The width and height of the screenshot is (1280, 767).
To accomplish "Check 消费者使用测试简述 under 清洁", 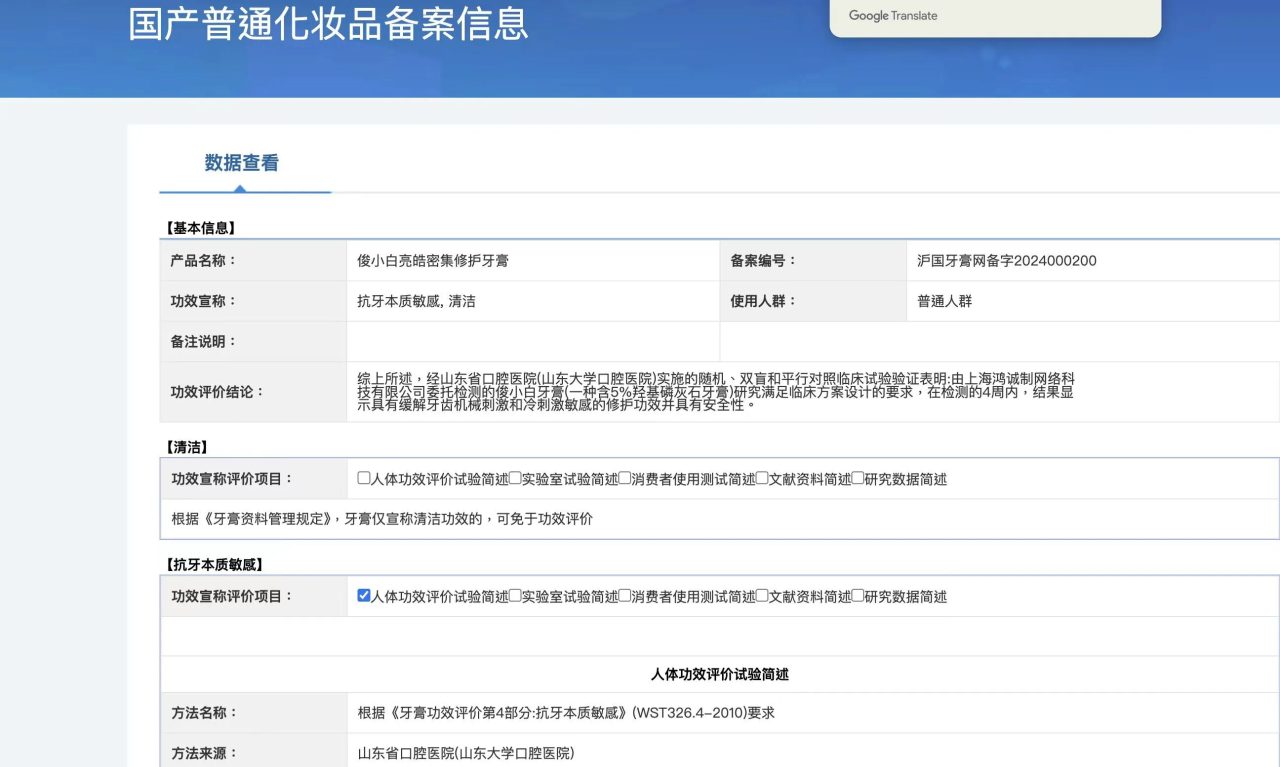I will point(622,478).
